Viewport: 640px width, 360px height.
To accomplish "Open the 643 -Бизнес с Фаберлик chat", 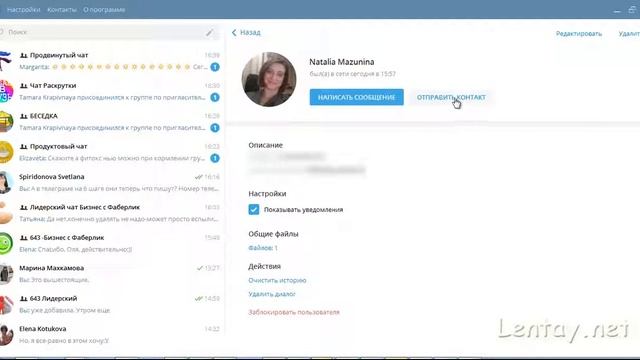I will click(x=111, y=243).
